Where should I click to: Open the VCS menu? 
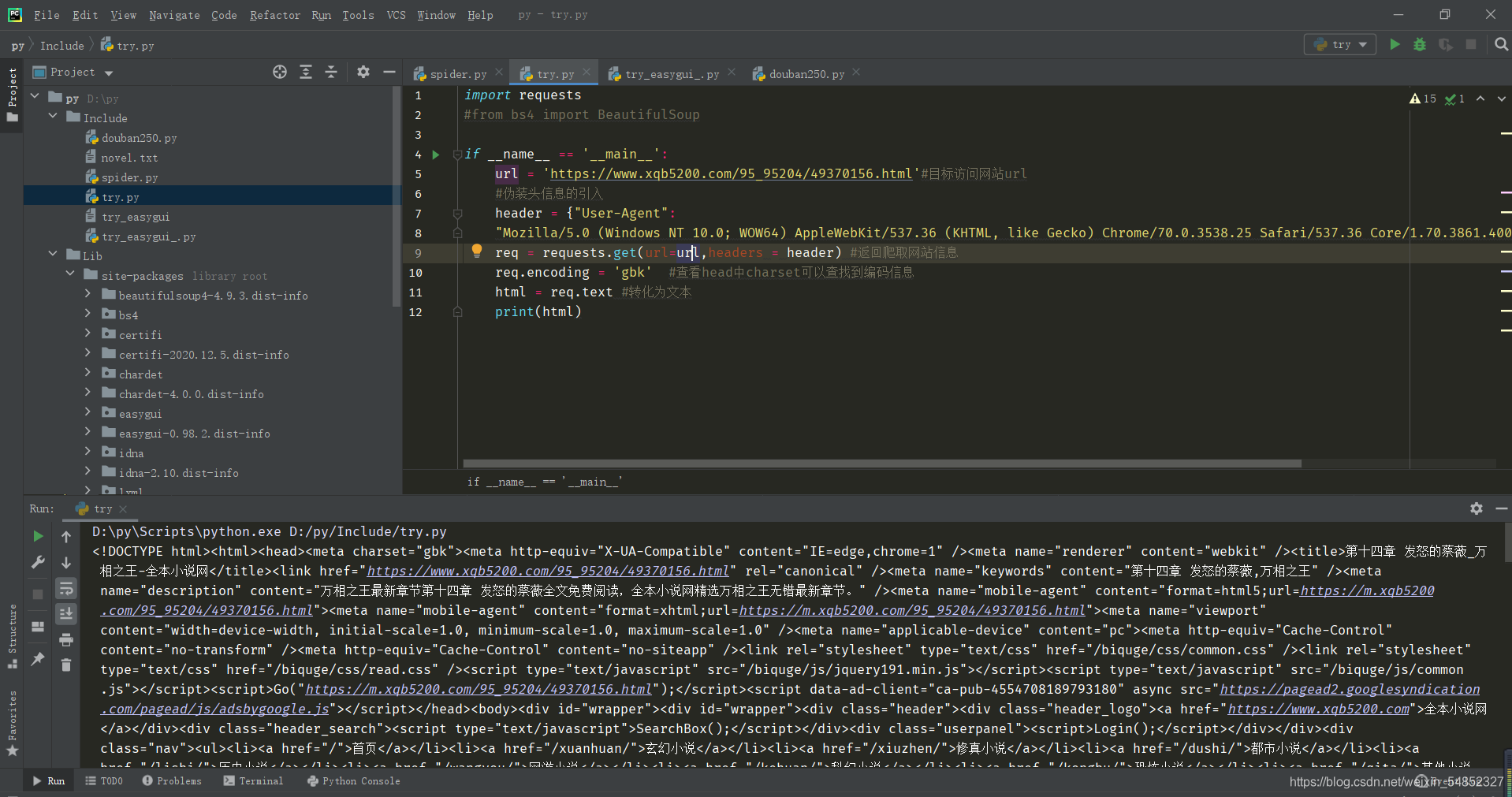click(x=396, y=15)
